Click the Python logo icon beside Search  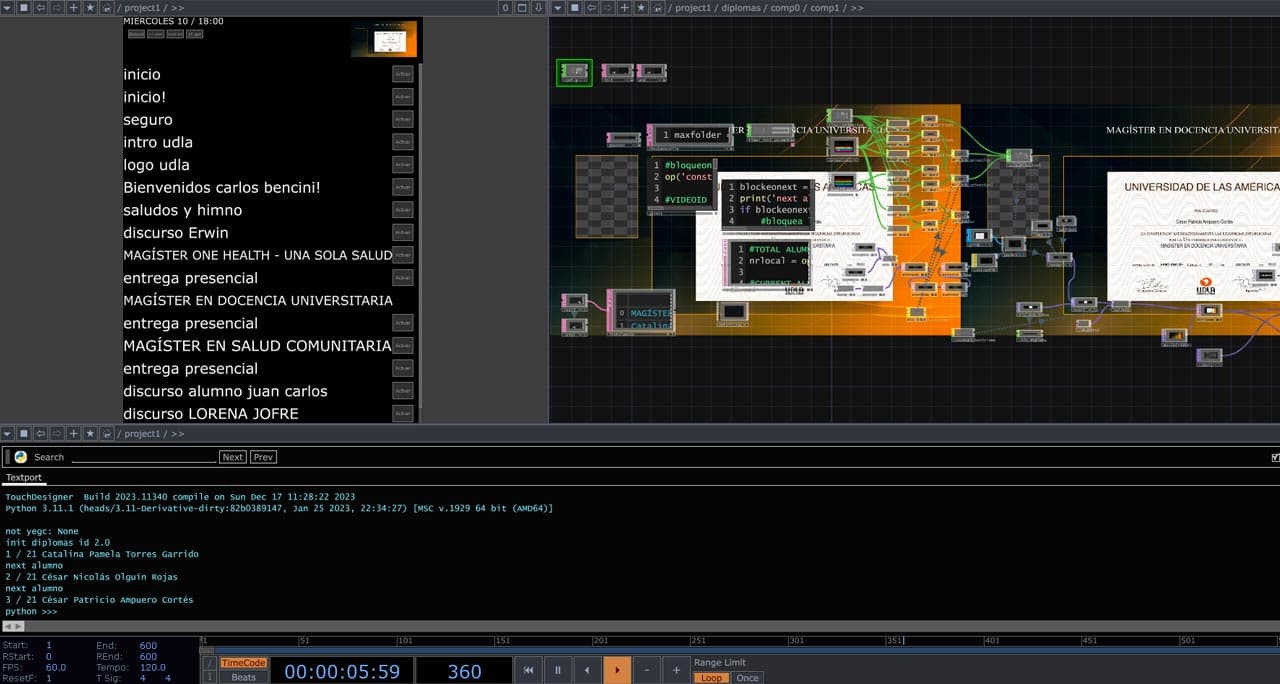pos(20,457)
